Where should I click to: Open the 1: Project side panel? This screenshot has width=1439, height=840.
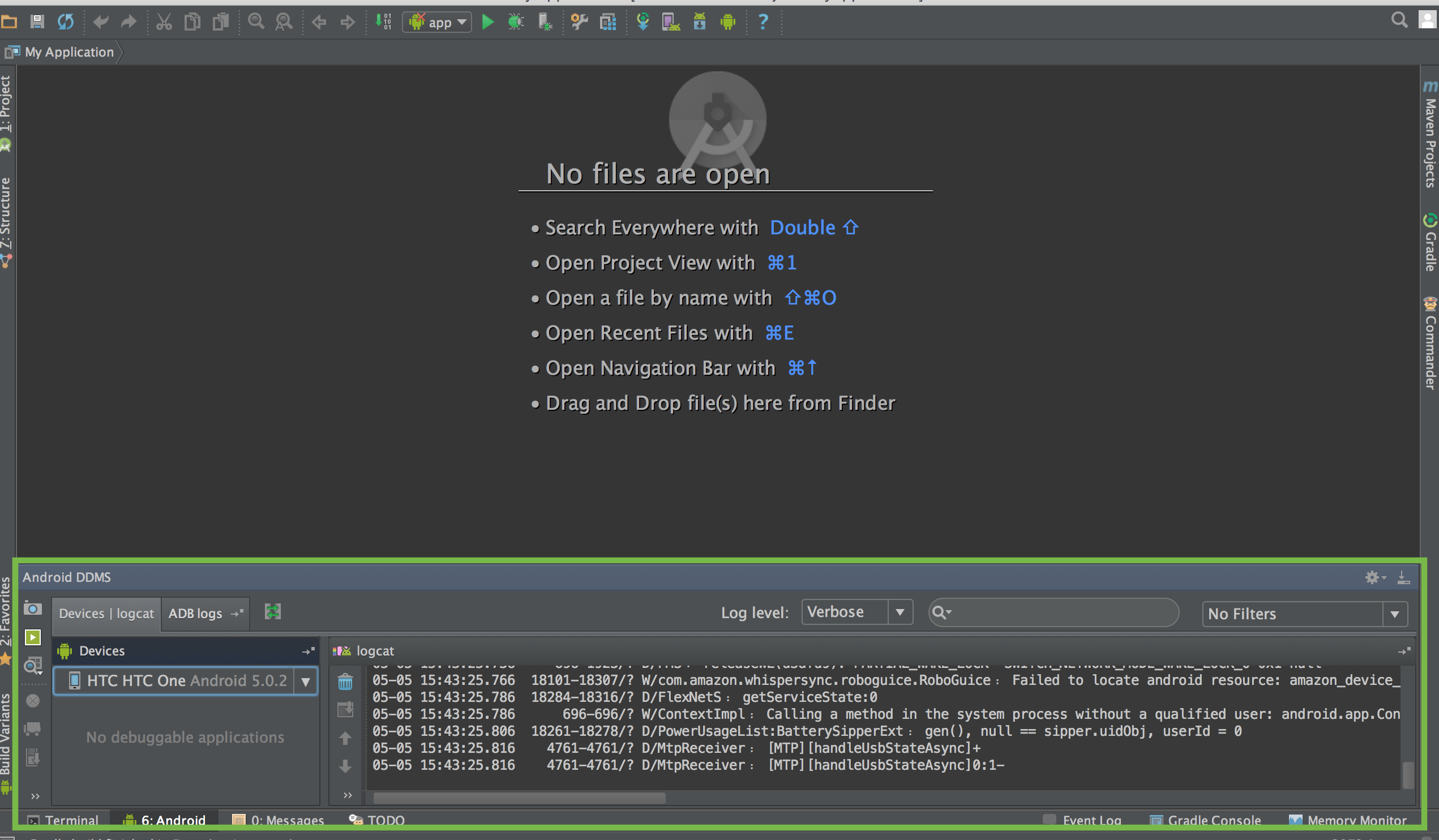tap(6, 113)
